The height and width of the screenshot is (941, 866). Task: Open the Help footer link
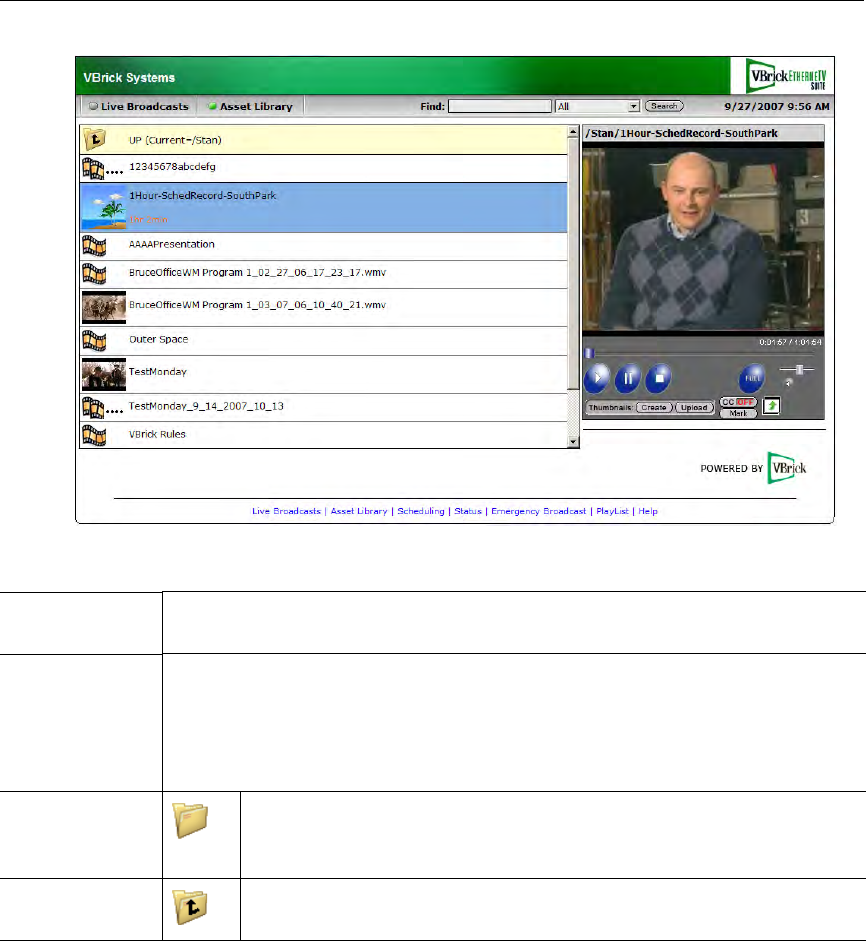coord(648,511)
